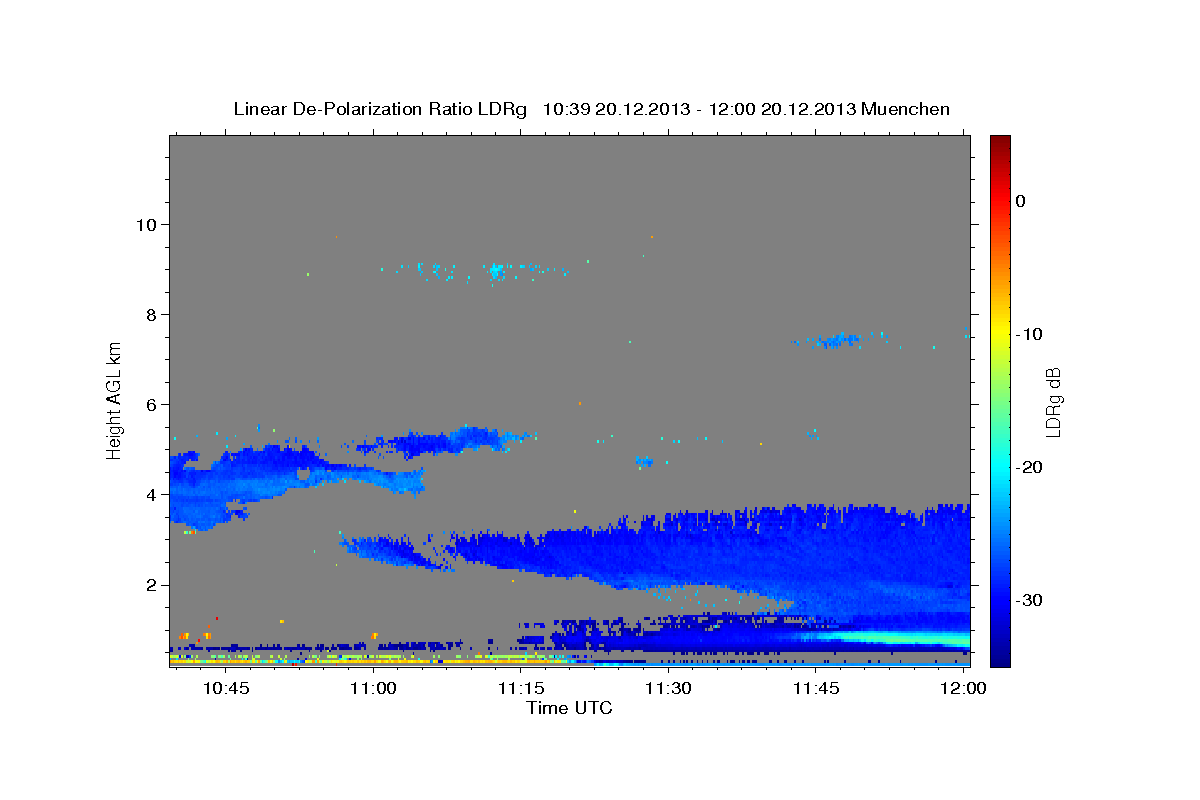Click the large blue cloud layer near 11:45
1200x800 pixels.
tap(800, 560)
